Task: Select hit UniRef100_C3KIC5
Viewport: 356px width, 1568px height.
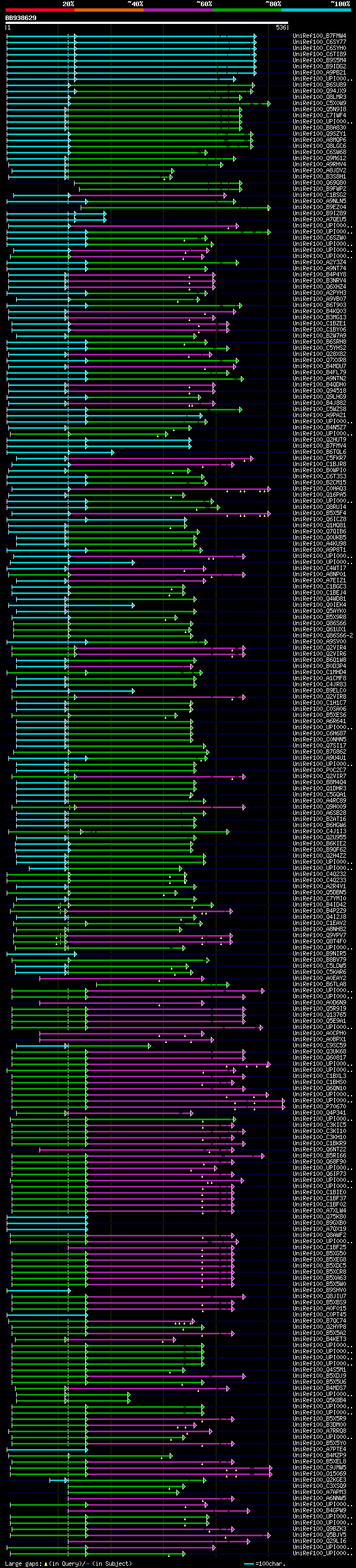Action: coord(319,1125)
